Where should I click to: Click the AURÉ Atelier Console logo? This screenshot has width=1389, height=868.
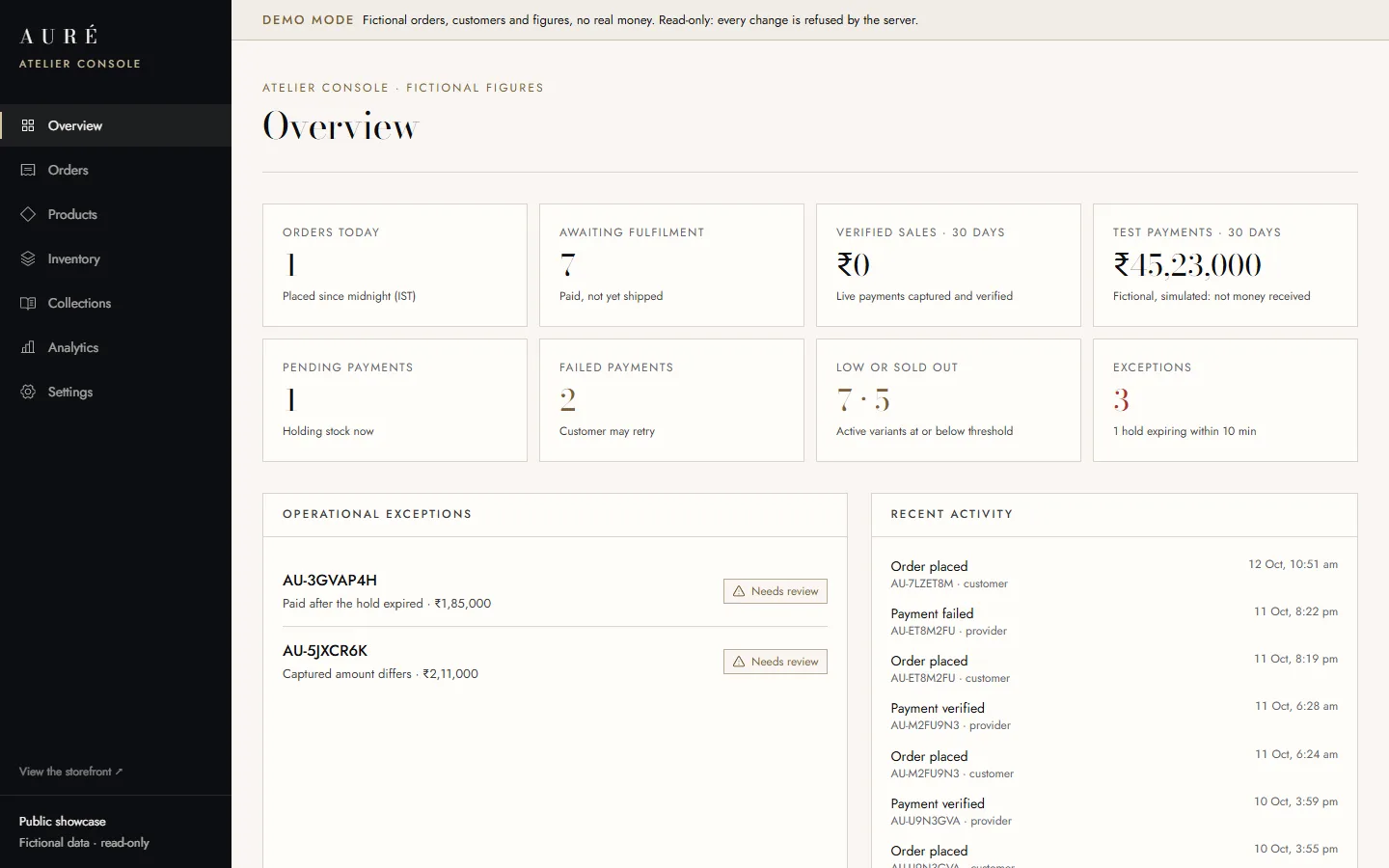(x=80, y=47)
